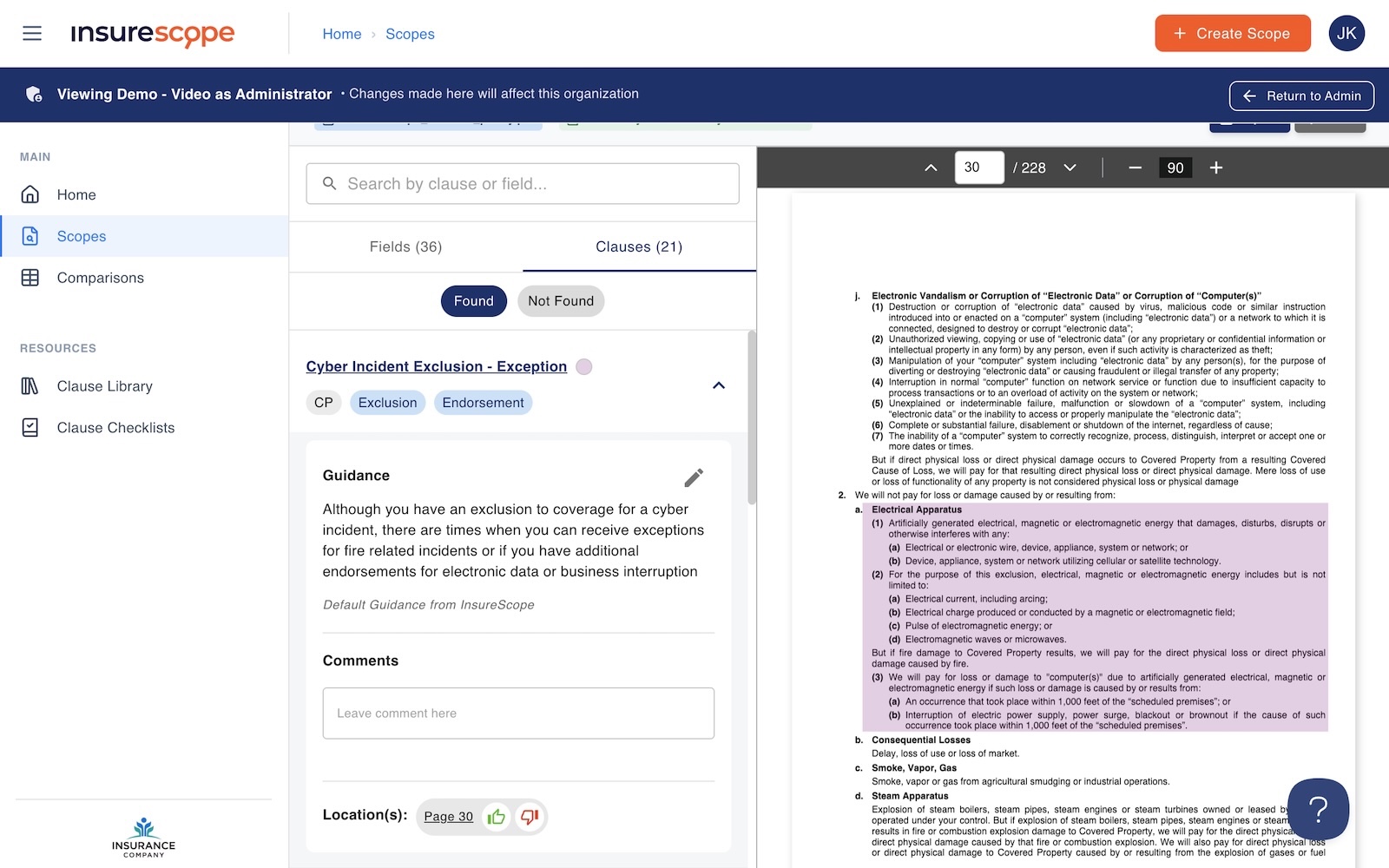Image resolution: width=1389 pixels, height=868 pixels.
Task: Give thumbs down to Page 30 location
Action: (x=530, y=817)
